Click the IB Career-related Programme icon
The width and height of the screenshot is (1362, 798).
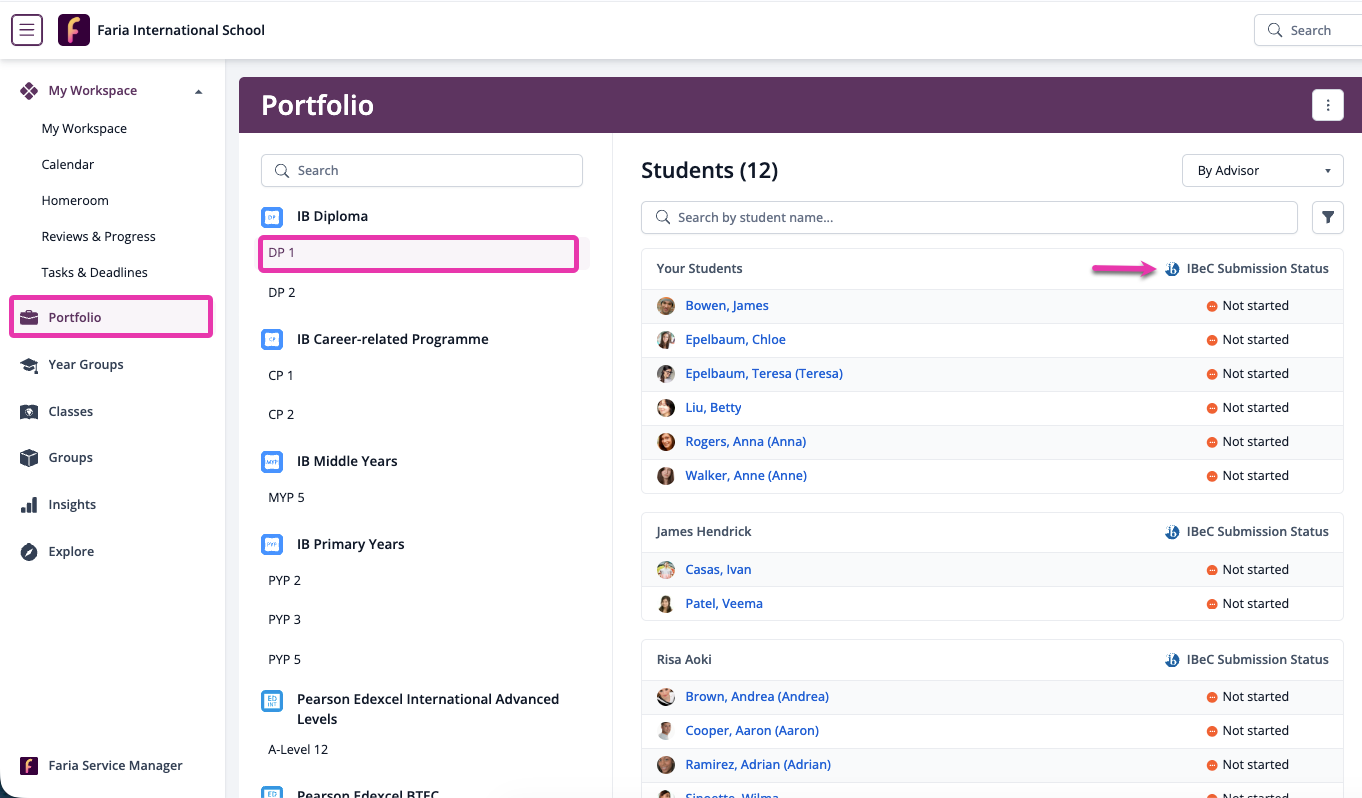(x=272, y=340)
